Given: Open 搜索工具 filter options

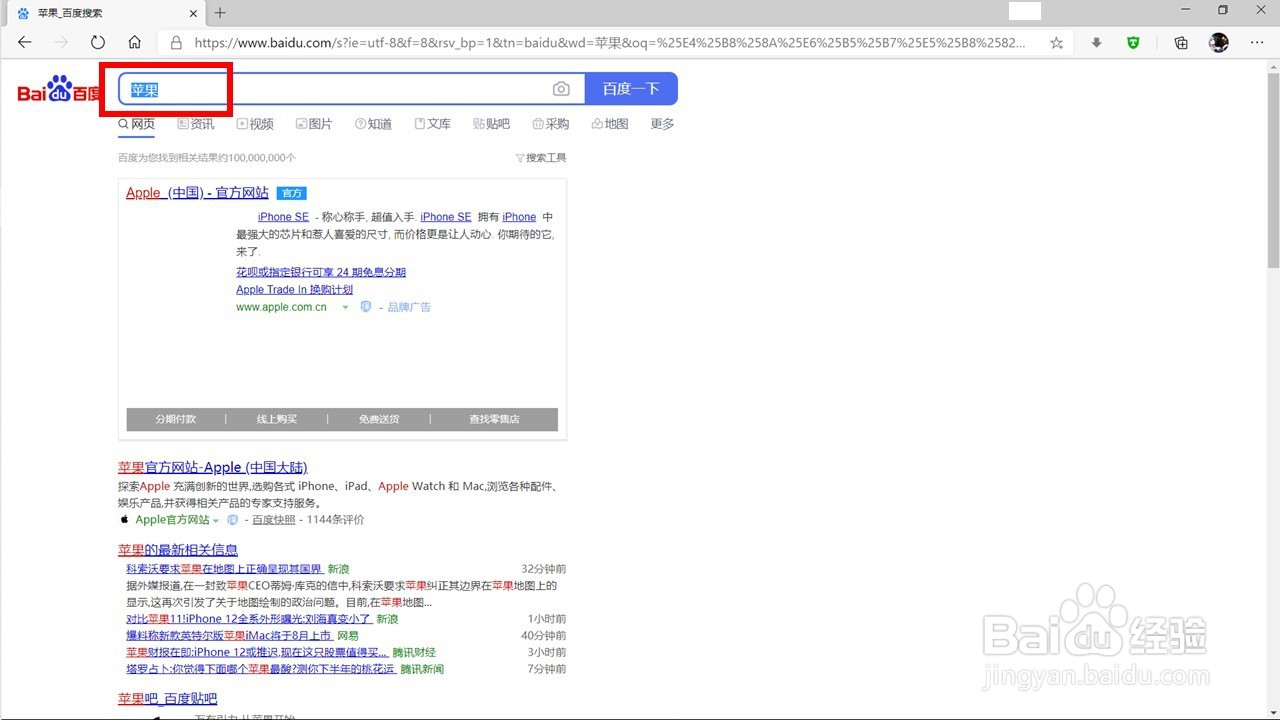Looking at the screenshot, I should coord(541,158).
